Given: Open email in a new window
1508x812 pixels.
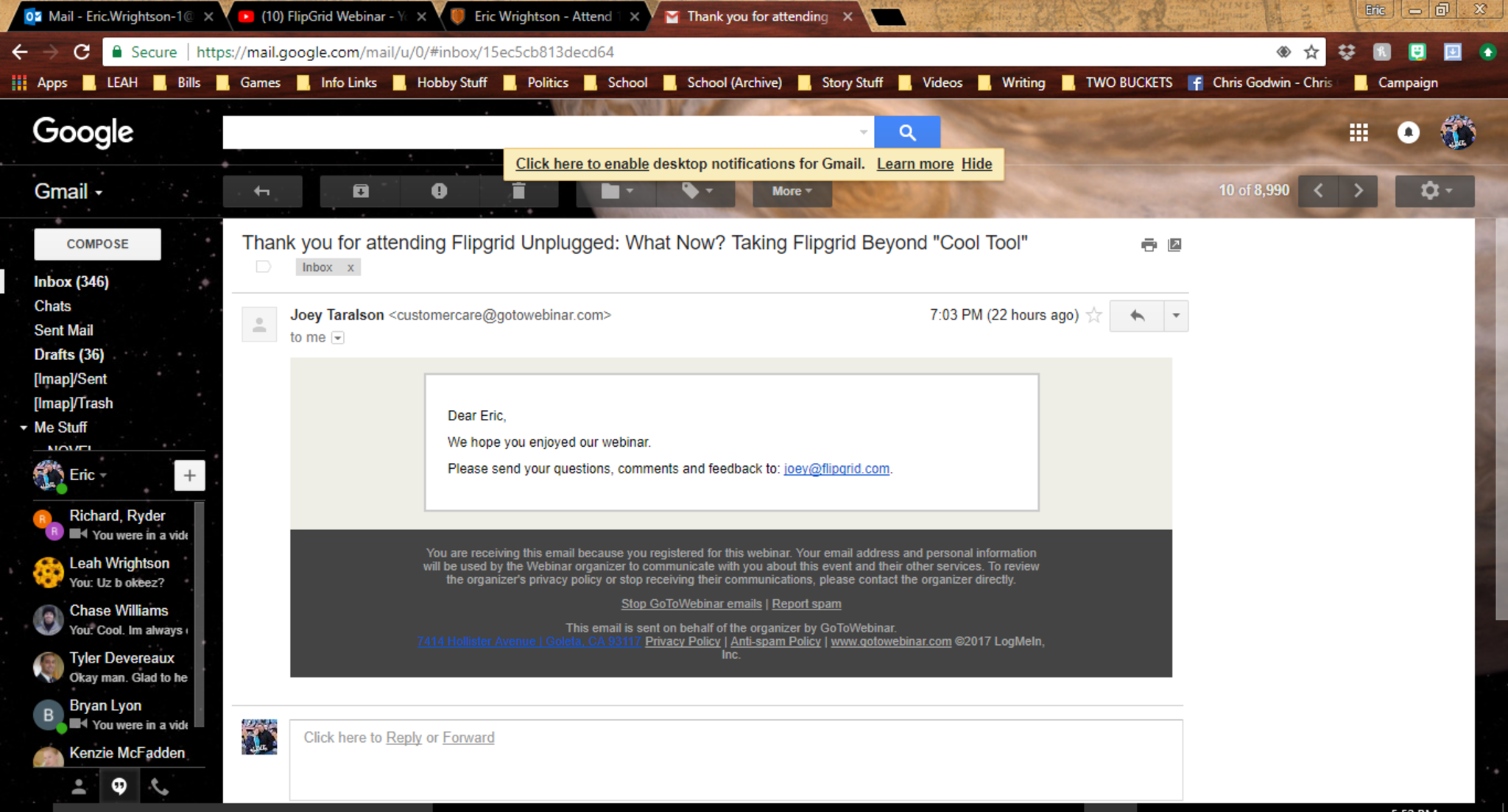Looking at the screenshot, I should coord(1174,245).
